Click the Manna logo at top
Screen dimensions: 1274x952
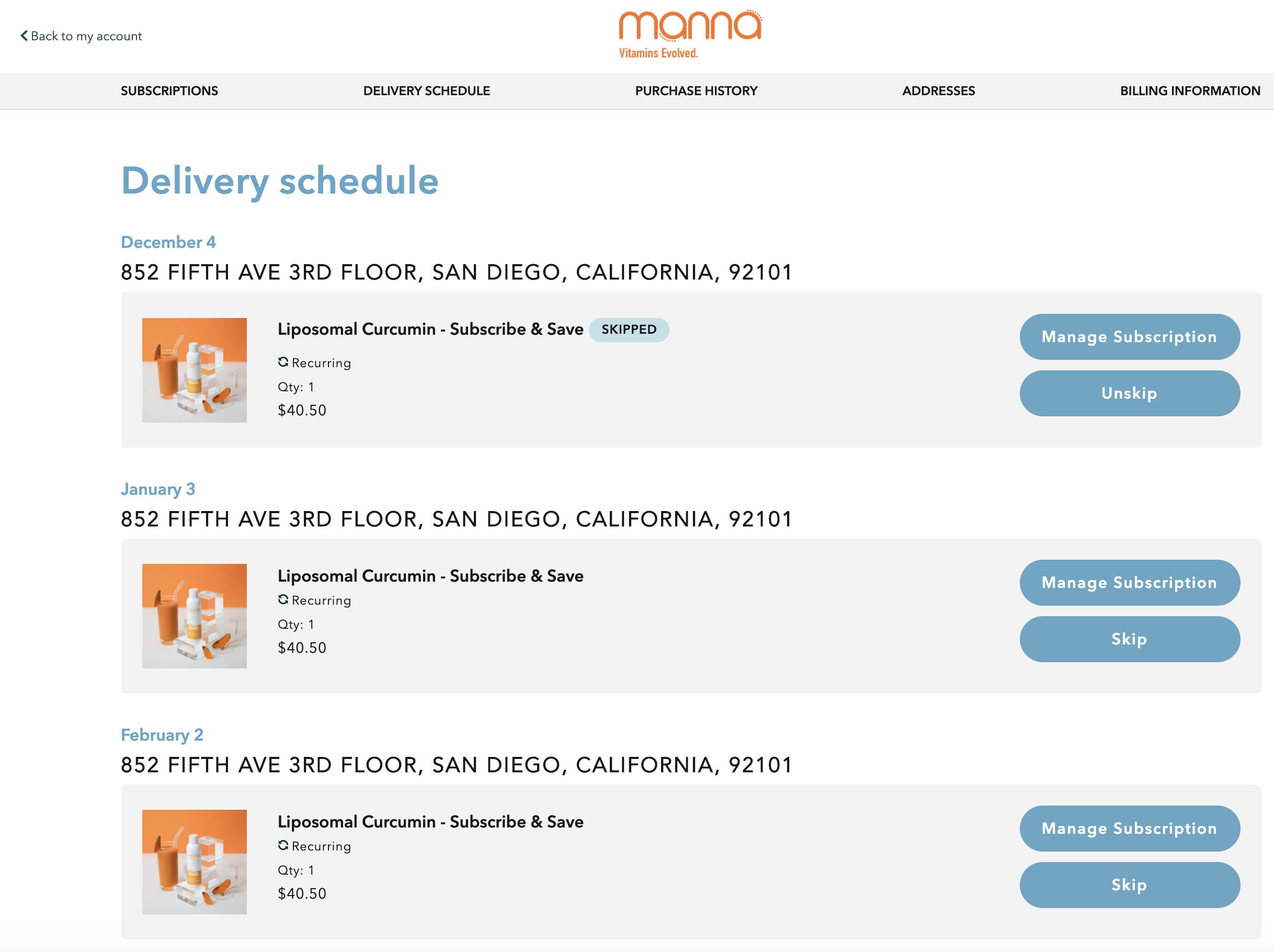(x=690, y=35)
